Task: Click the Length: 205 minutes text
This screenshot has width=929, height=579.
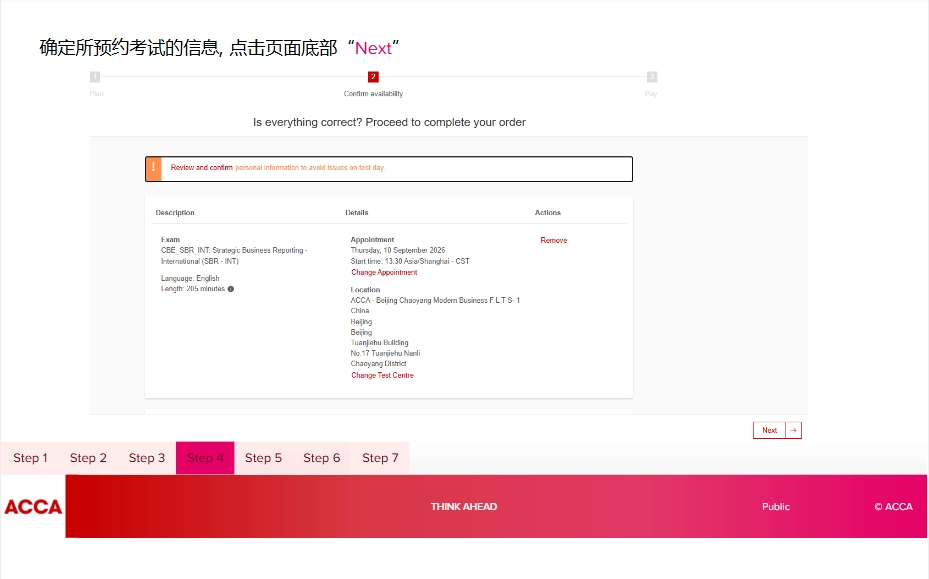Action: [193, 289]
